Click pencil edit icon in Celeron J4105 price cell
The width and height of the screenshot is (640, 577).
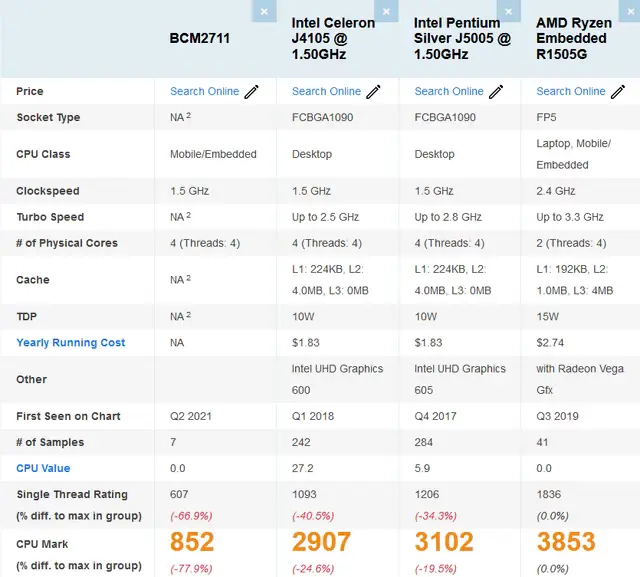click(x=373, y=91)
